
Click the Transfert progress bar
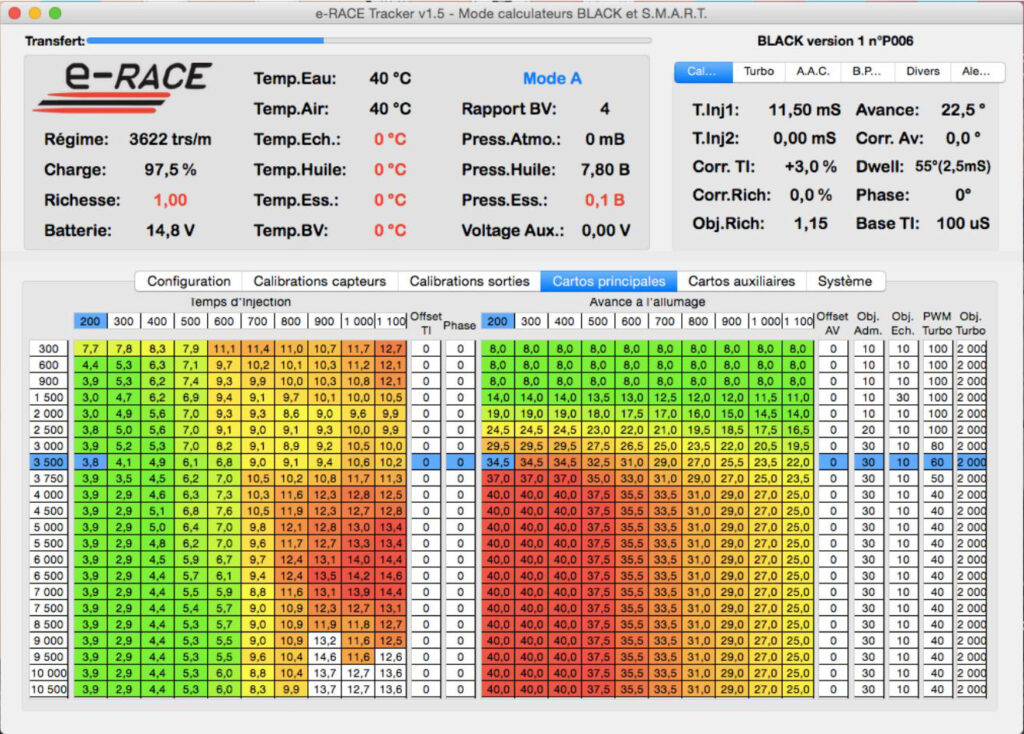(x=368, y=41)
